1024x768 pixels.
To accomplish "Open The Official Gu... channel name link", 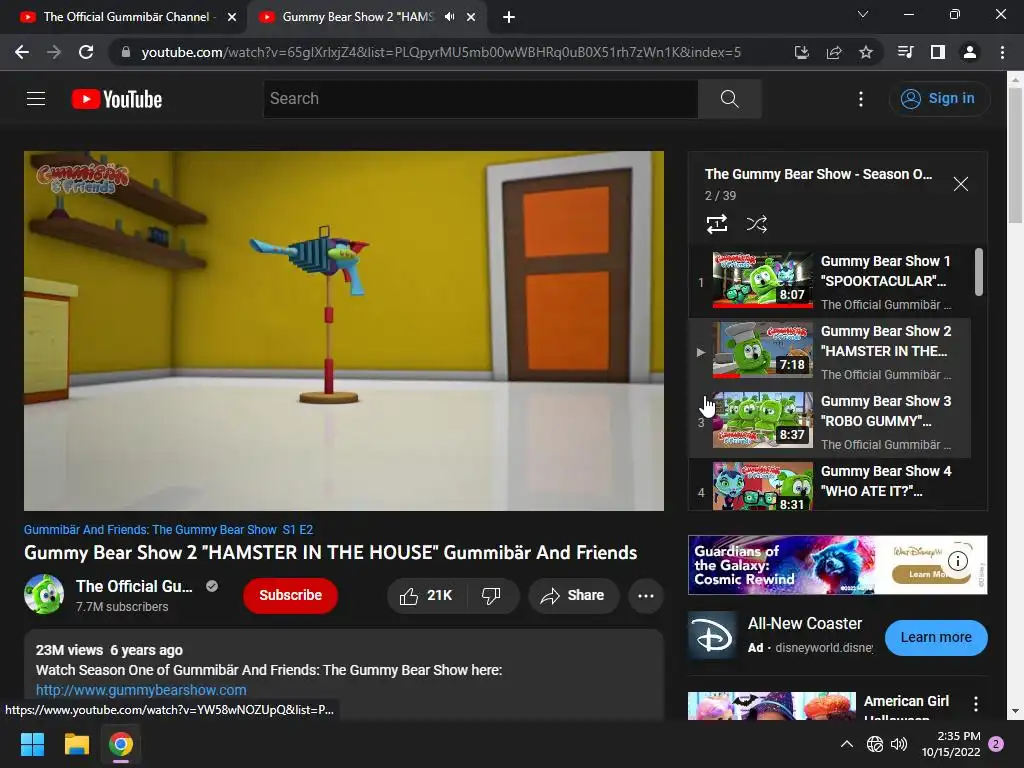I will click(134, 586).
